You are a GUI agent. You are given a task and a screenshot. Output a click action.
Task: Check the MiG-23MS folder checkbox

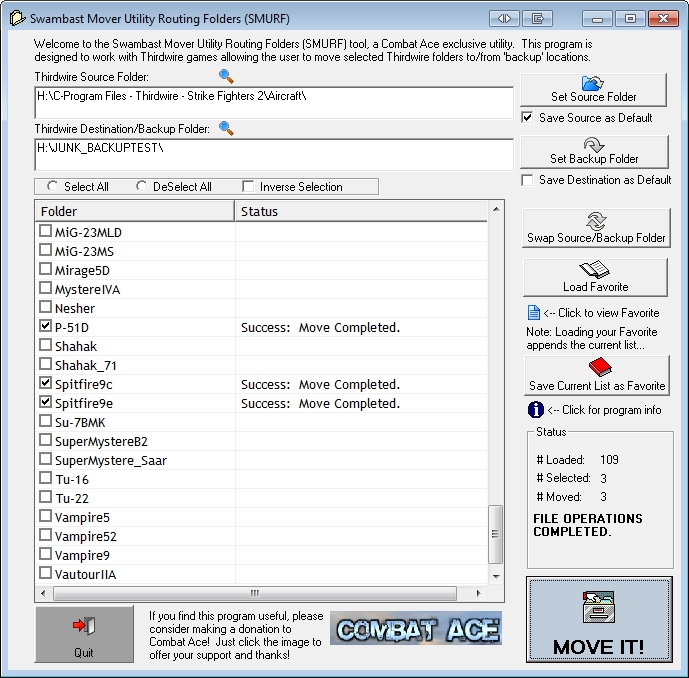pyautogui.click(x=45, y=250)
